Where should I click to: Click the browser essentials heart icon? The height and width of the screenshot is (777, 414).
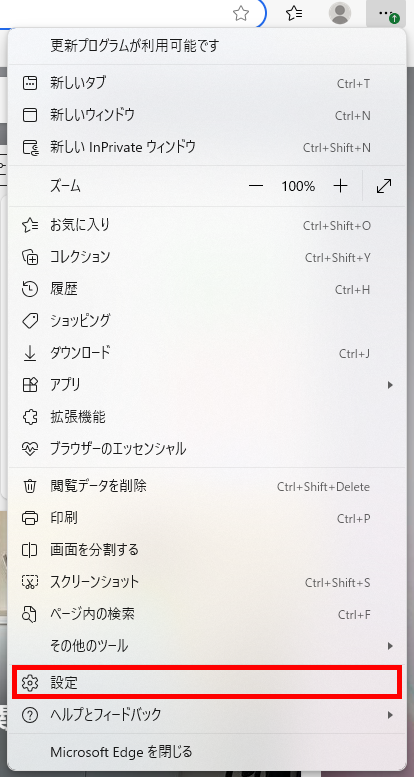click(x=30, y=449)
